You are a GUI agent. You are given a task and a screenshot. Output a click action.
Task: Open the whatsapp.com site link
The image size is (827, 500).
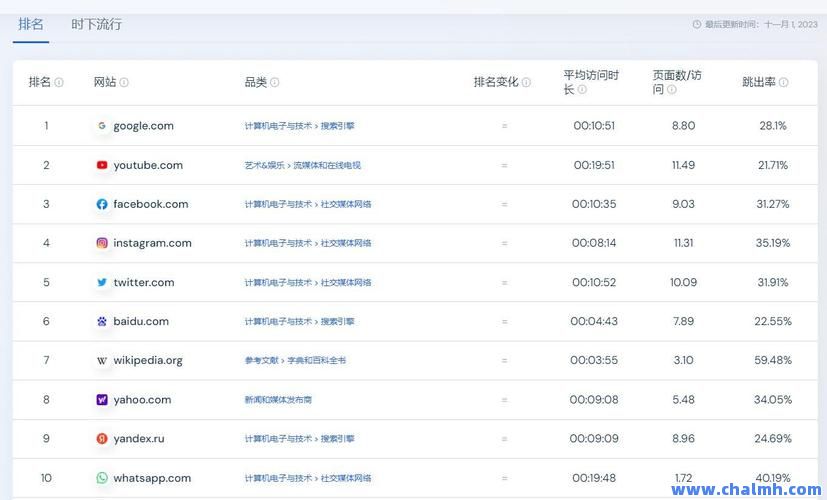click(152, 478)
